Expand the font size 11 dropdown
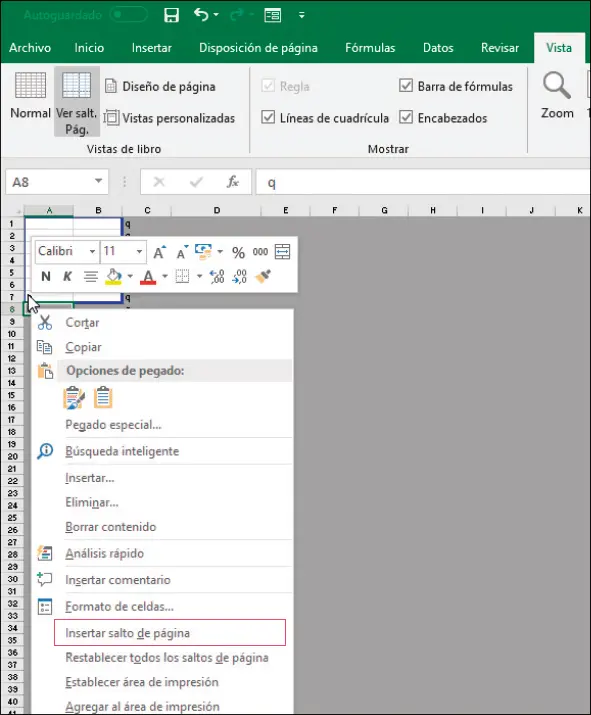This screenshot has height=715, width=591. coord(139,251)
